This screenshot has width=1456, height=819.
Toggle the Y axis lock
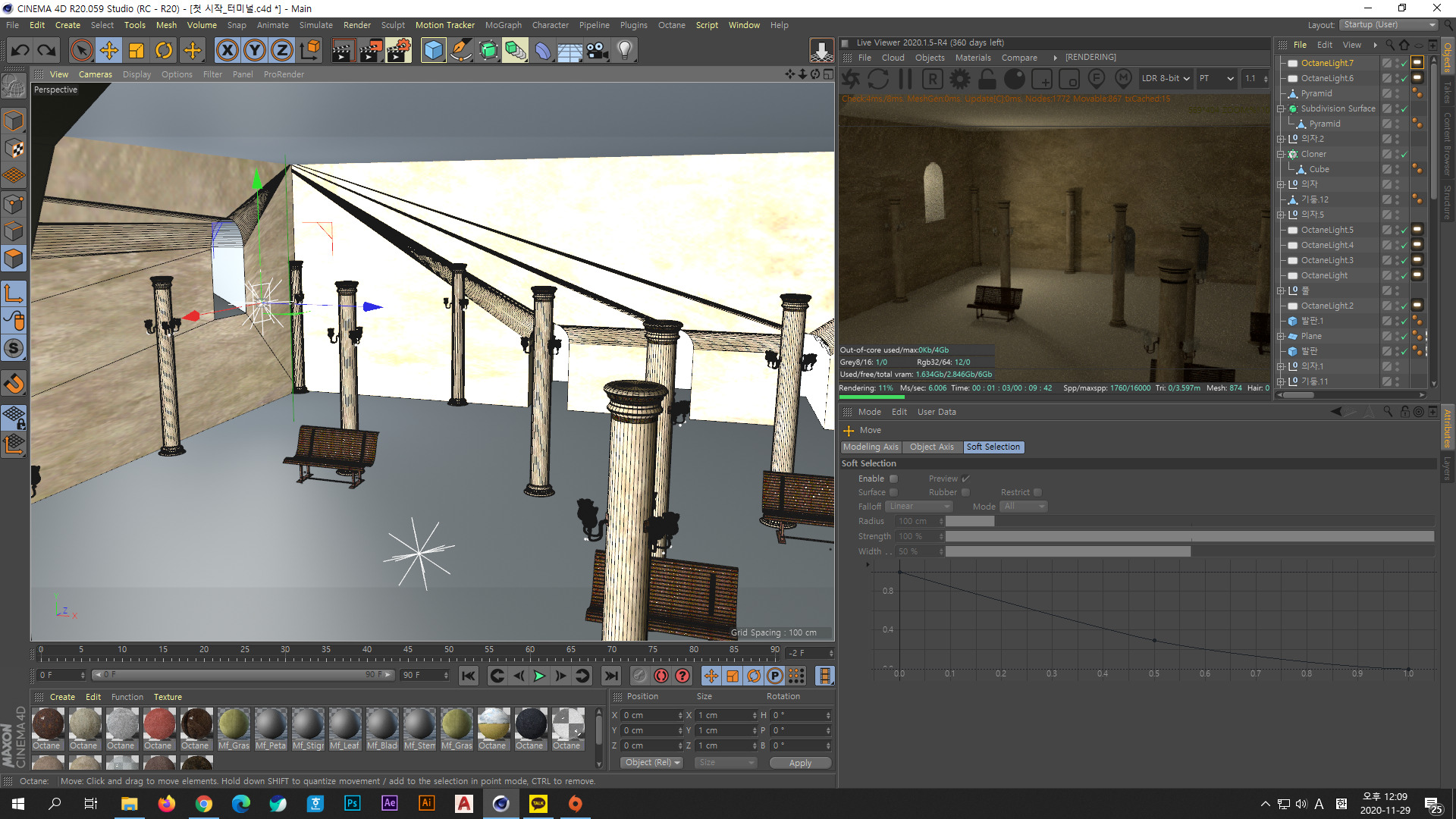tap(255, 51)
